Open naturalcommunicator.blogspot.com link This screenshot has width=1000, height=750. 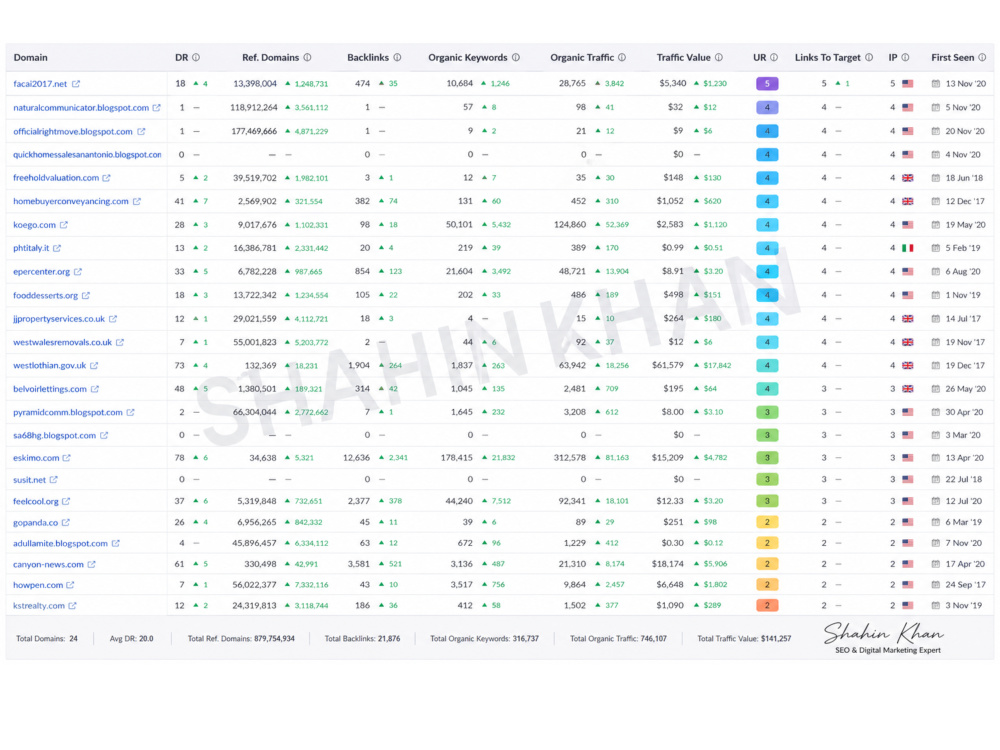click(x=81, y=108)
